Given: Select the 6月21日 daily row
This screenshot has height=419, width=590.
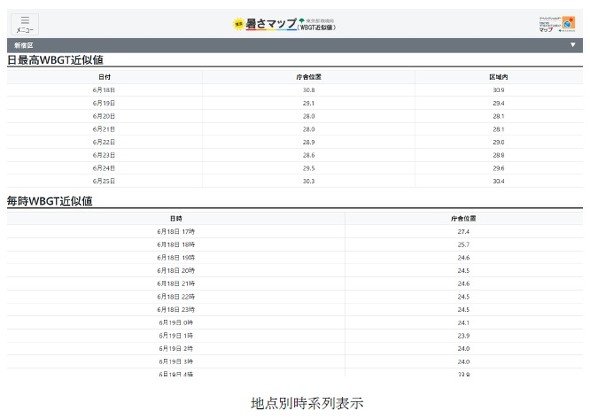Looking at the screenshot, I should click(295, 129).
